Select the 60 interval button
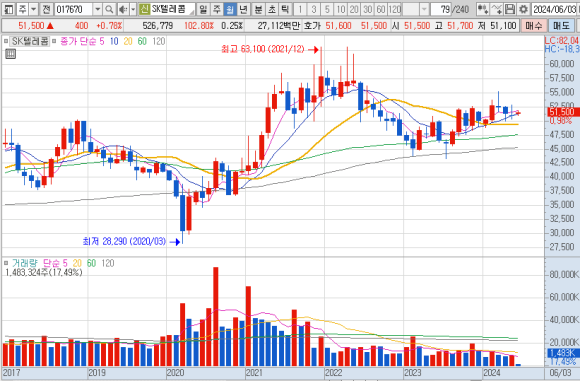 point(381,9)
